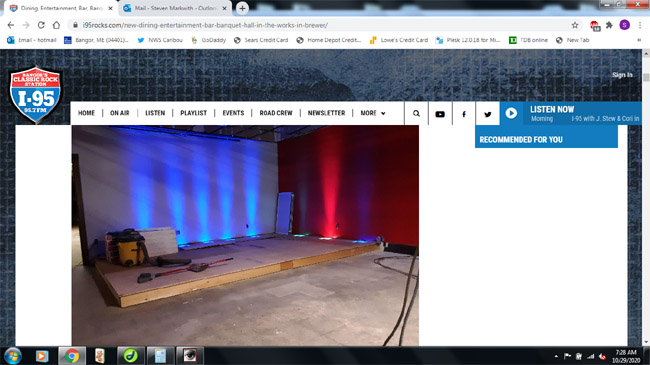Go to HOME in site navigation
The height and width of the screenshot is (365, 650).
(x=86, y=113)
